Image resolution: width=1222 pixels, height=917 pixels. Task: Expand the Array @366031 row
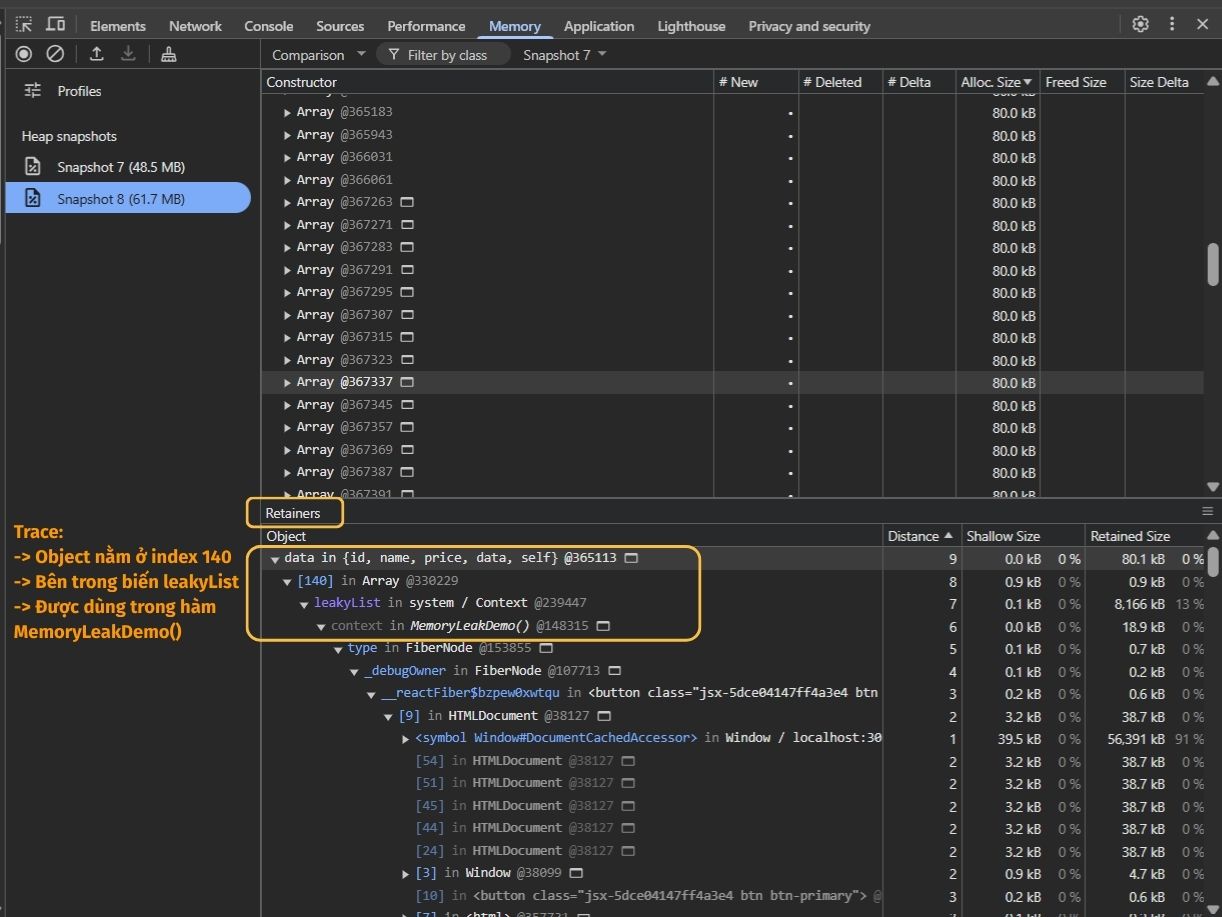288,157
